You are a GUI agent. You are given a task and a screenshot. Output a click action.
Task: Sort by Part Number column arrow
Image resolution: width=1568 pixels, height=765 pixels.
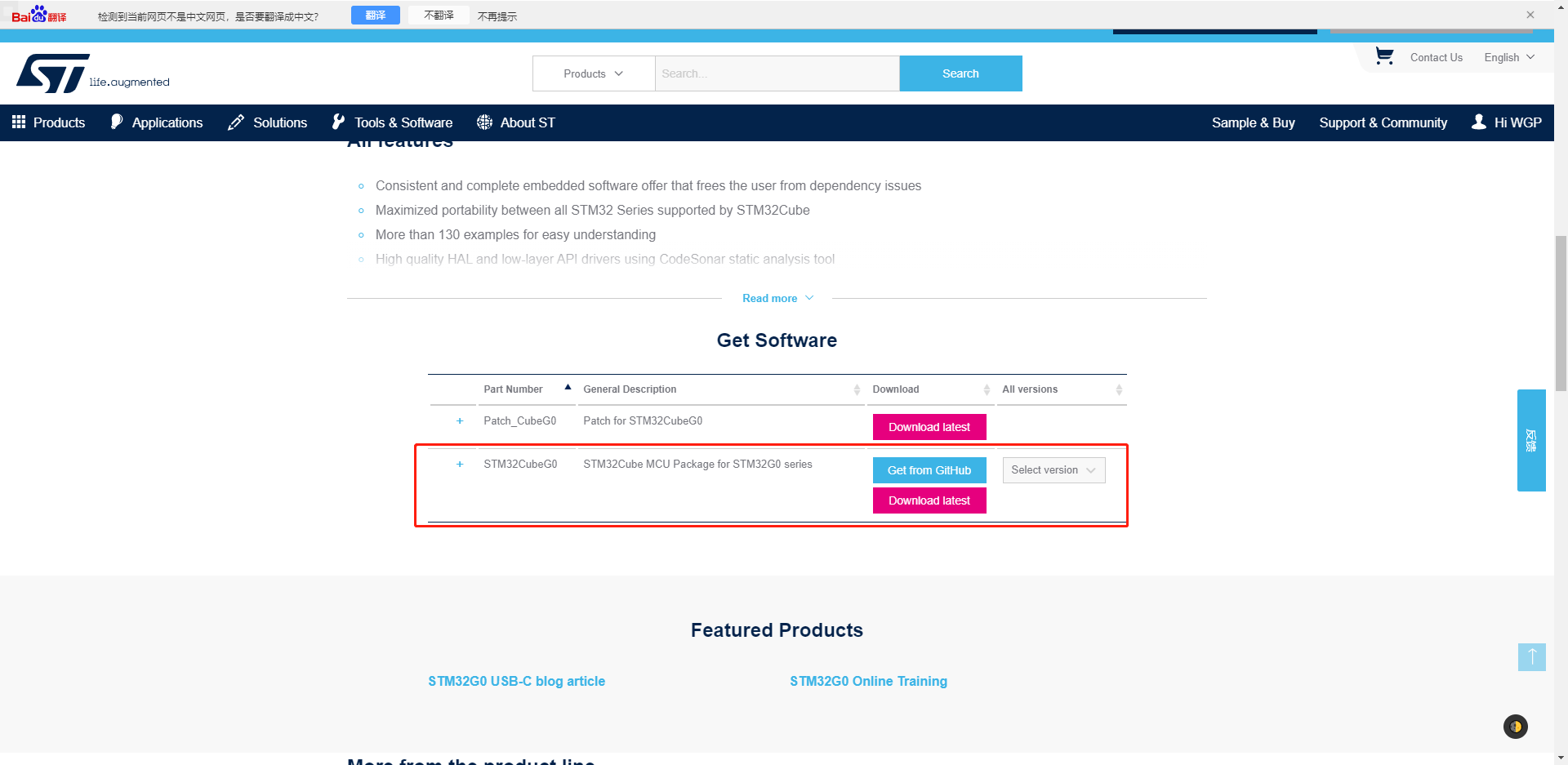coord(568,387)
